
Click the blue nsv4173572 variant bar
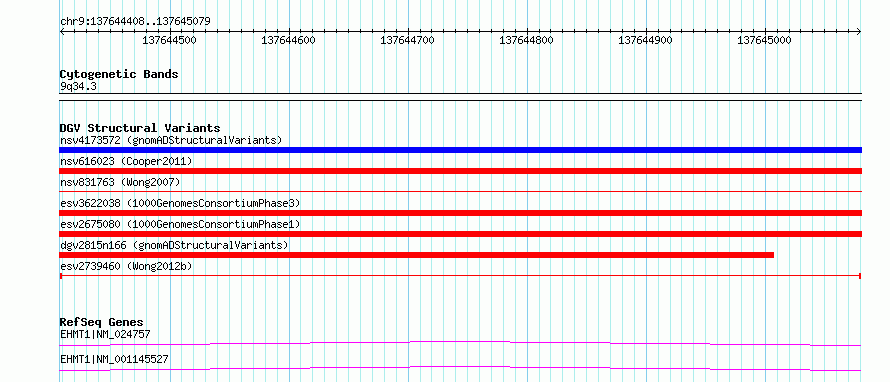pos(460,150)
